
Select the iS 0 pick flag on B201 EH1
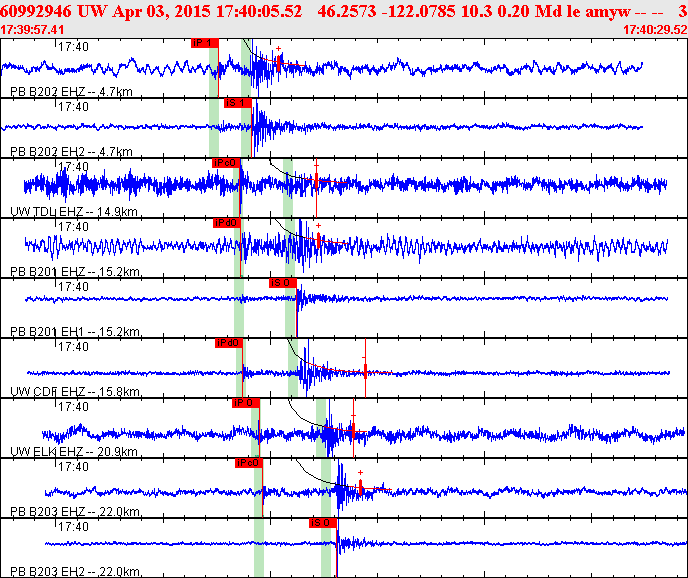coord(283,283)
